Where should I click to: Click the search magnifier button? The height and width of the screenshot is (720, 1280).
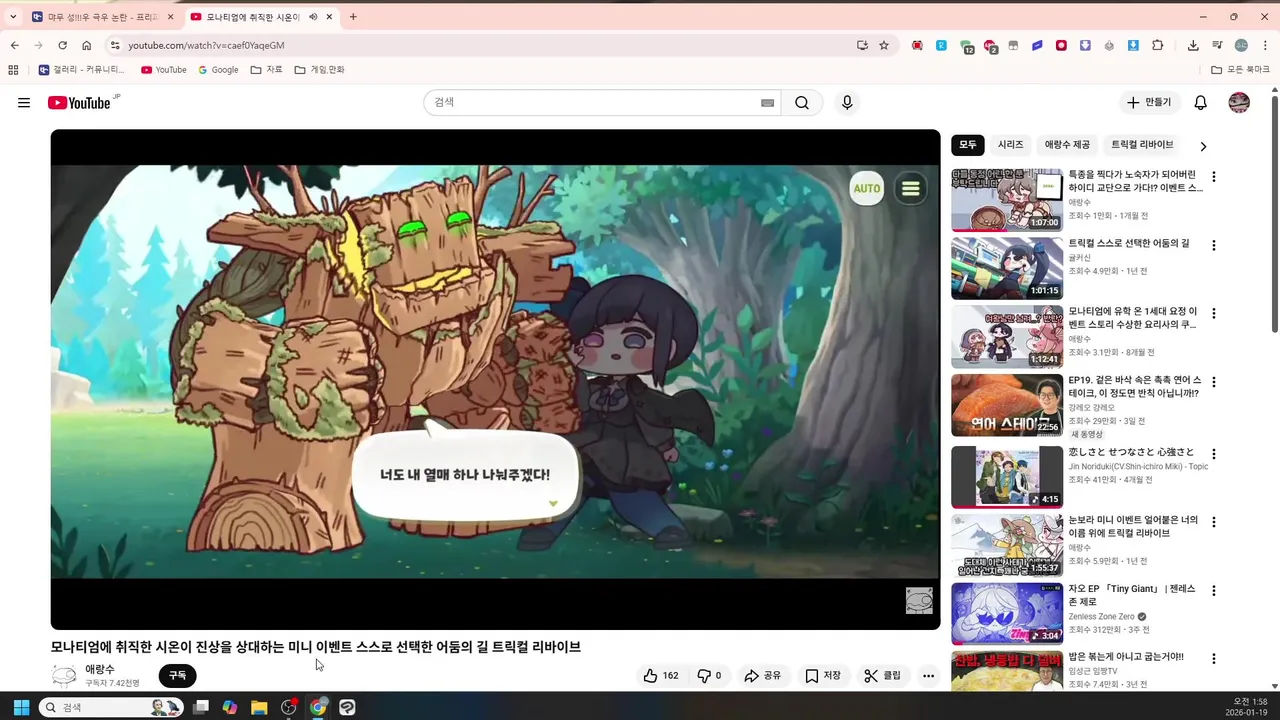pos(802,103)
